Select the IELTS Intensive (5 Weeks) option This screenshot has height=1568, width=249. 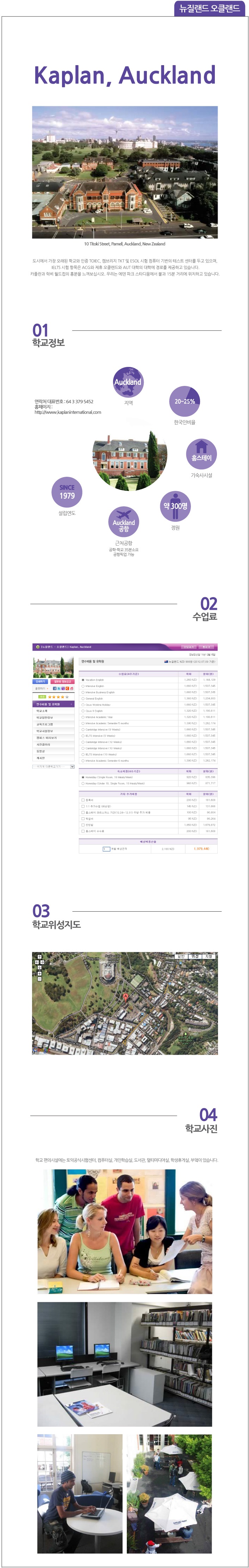83,735
